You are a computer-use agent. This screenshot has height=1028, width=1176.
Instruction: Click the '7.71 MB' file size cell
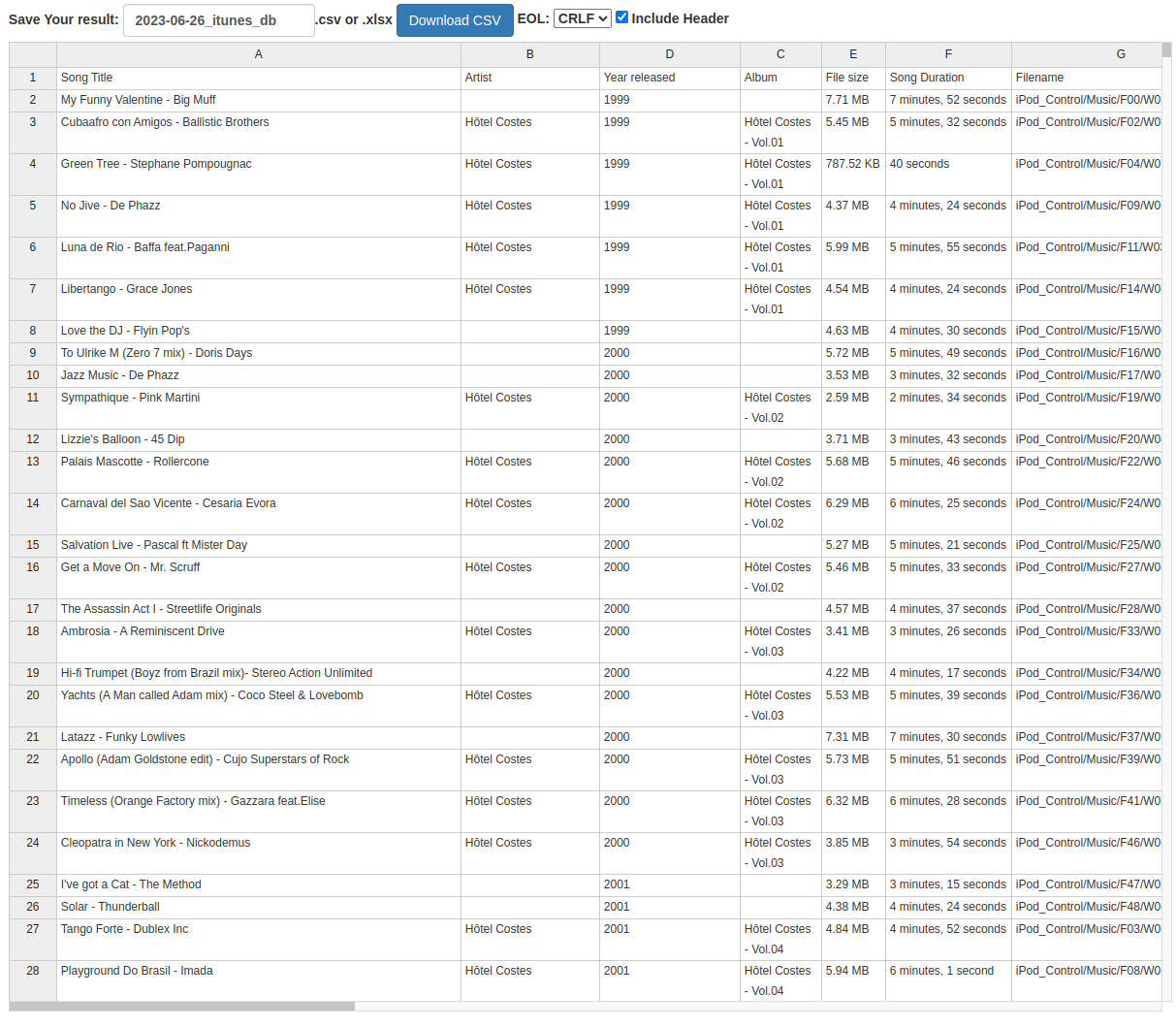click(853, 100)
